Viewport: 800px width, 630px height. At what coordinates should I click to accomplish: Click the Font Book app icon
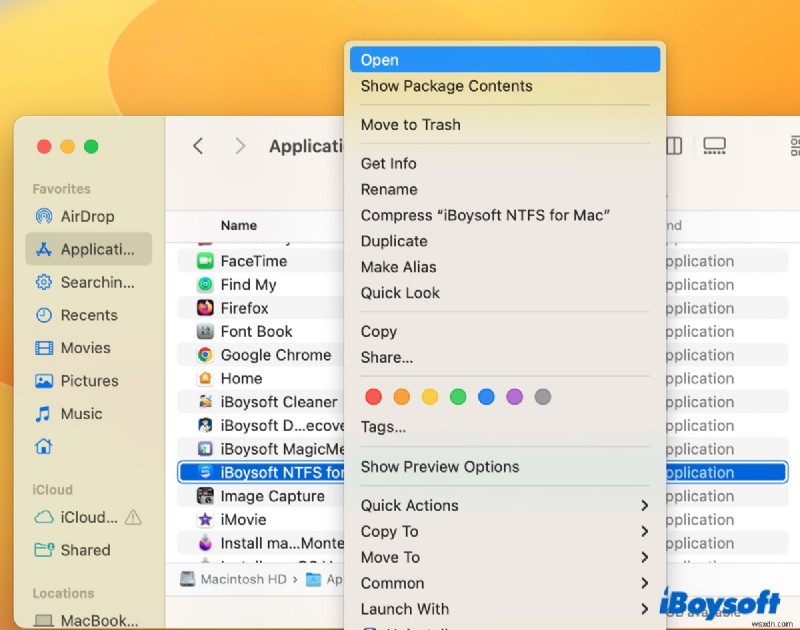click(x=205, y=332)
